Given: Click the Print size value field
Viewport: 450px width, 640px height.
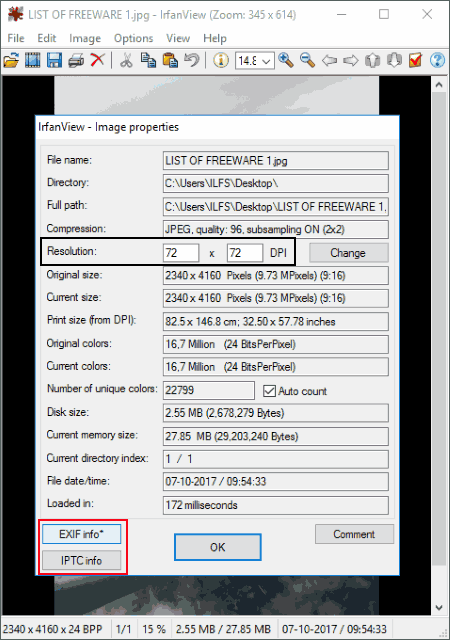Looking at the screenshot, I should click(x=276, y=322).
